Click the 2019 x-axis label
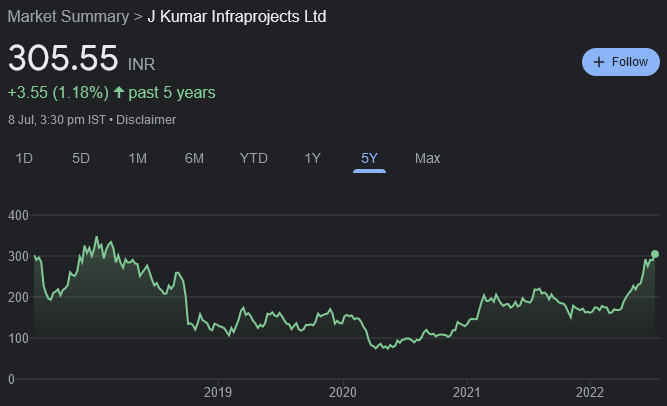667x406 pixels. pyautogui.click(x=218, y=393)
